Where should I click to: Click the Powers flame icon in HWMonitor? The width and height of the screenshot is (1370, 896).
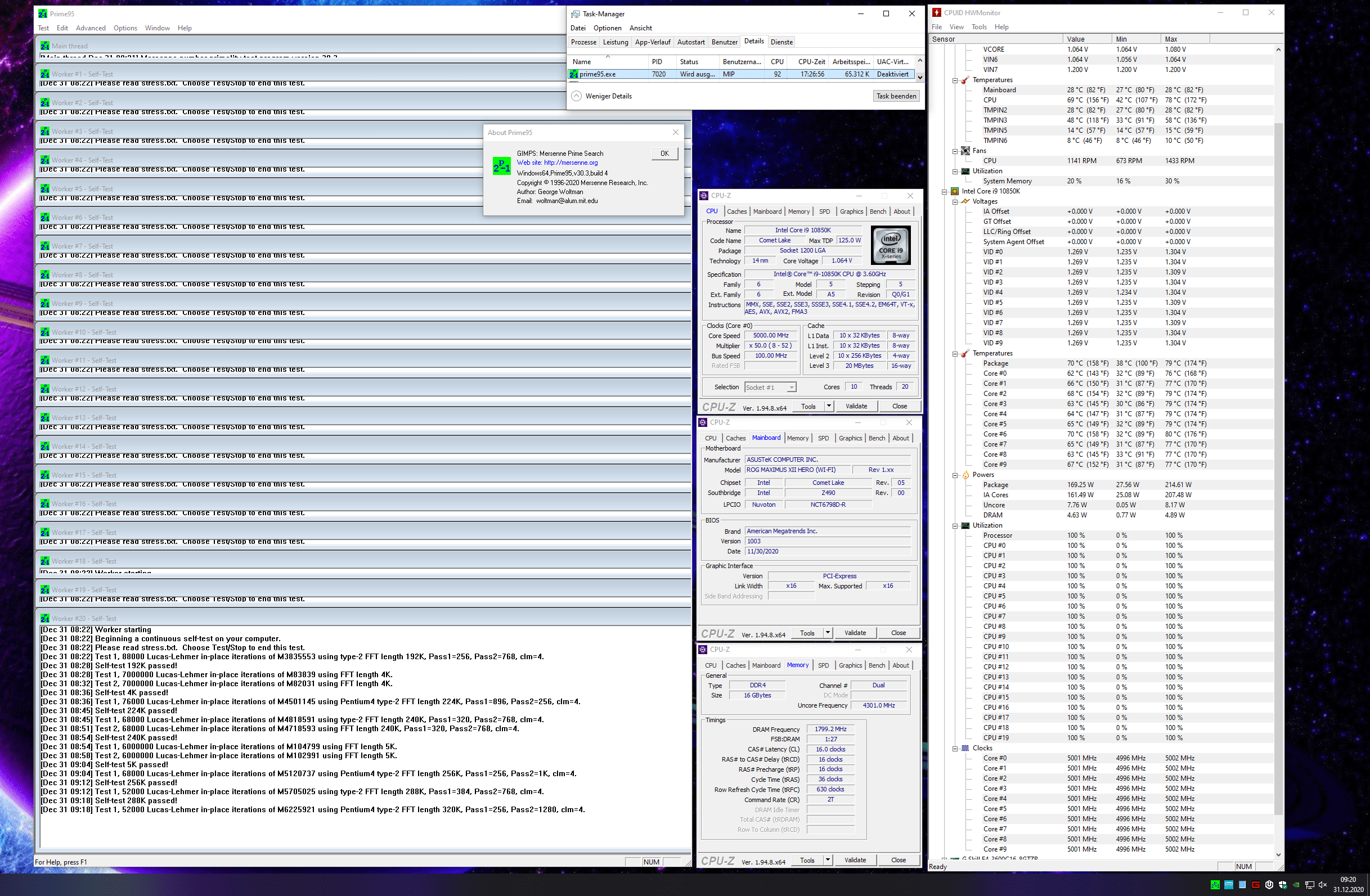point(965,475)
